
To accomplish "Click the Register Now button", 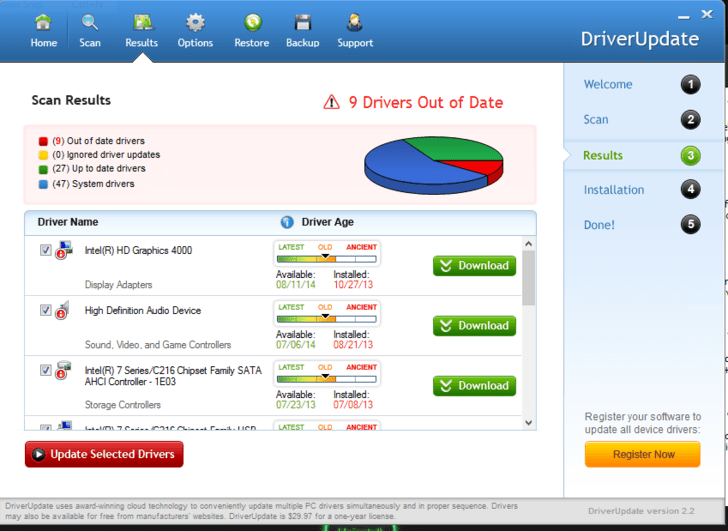I will pos(643,454).
